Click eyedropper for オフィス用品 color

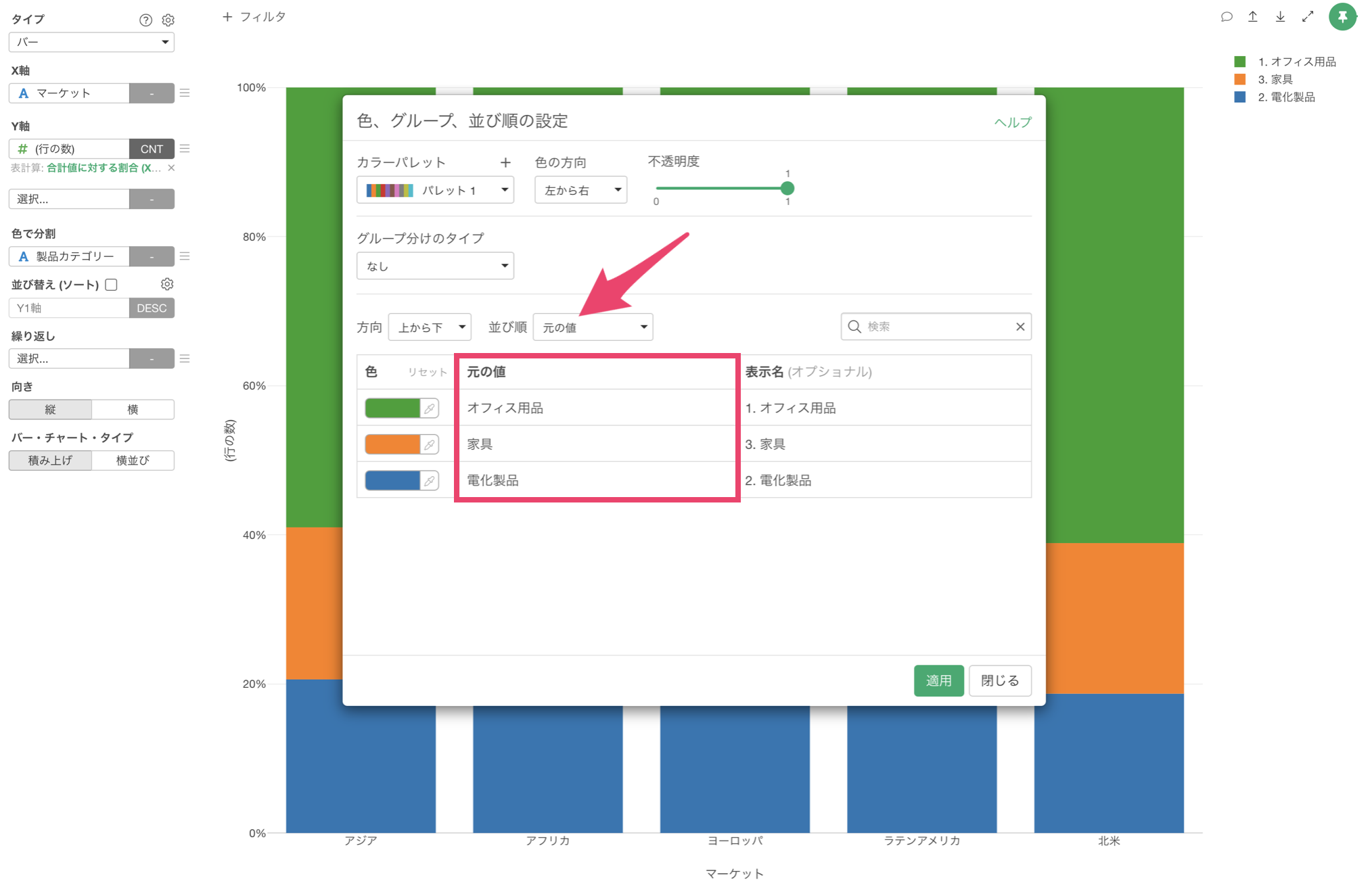coord(430,408)
